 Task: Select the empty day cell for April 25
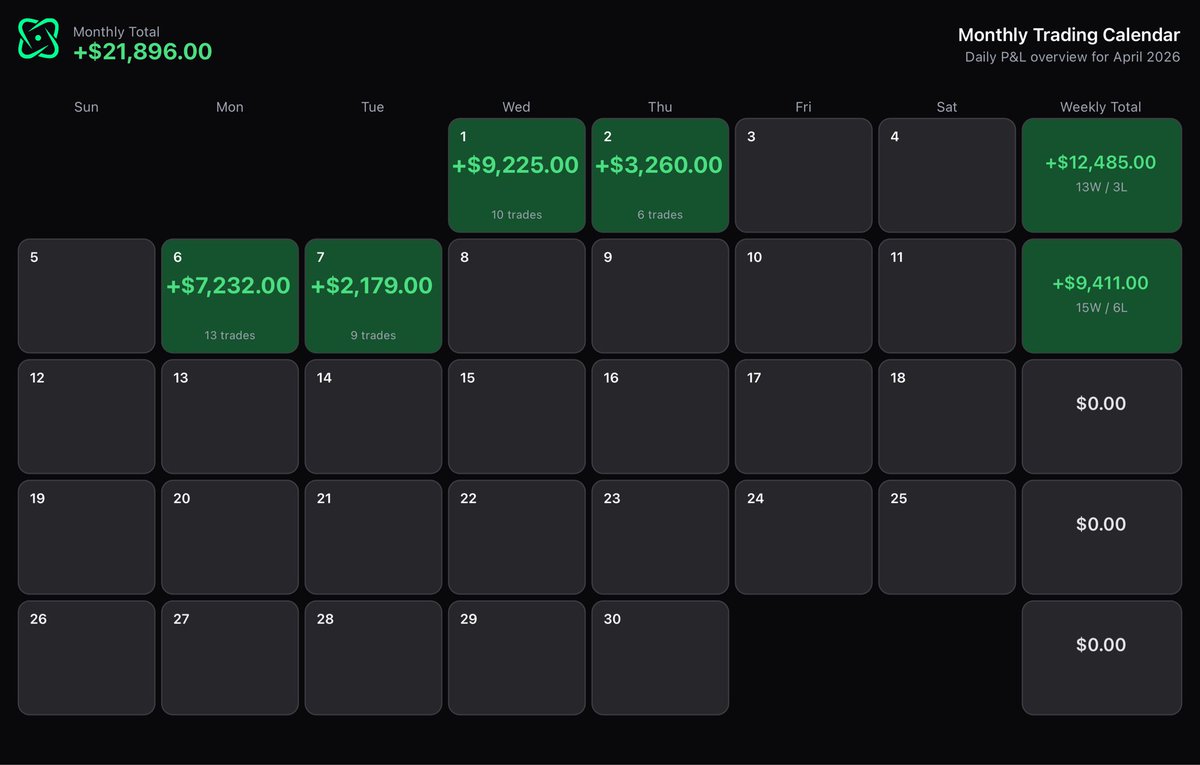[947, 537]
